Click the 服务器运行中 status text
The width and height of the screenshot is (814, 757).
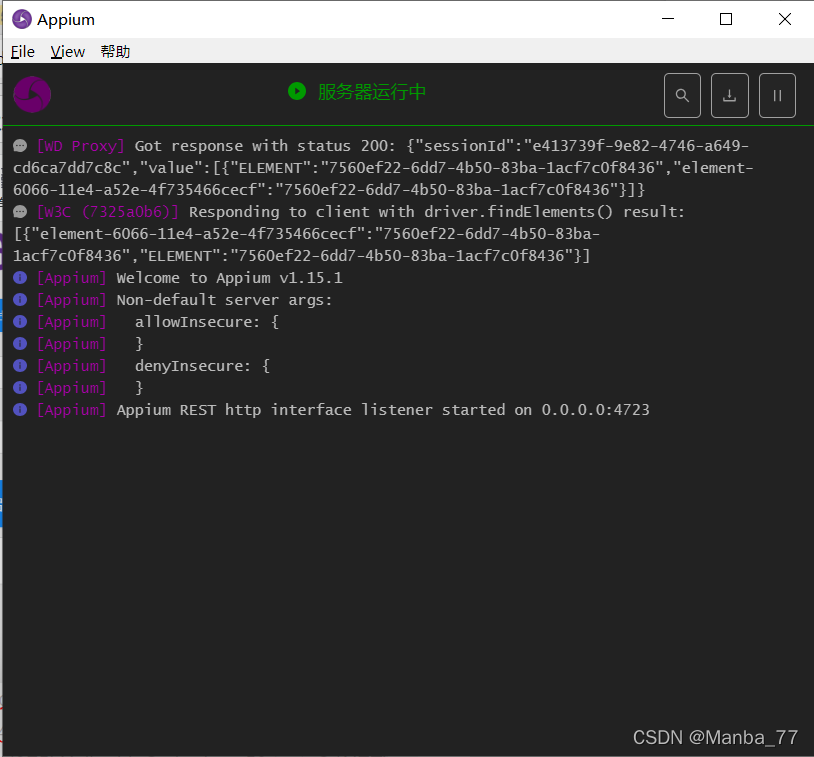pos(372,92)
